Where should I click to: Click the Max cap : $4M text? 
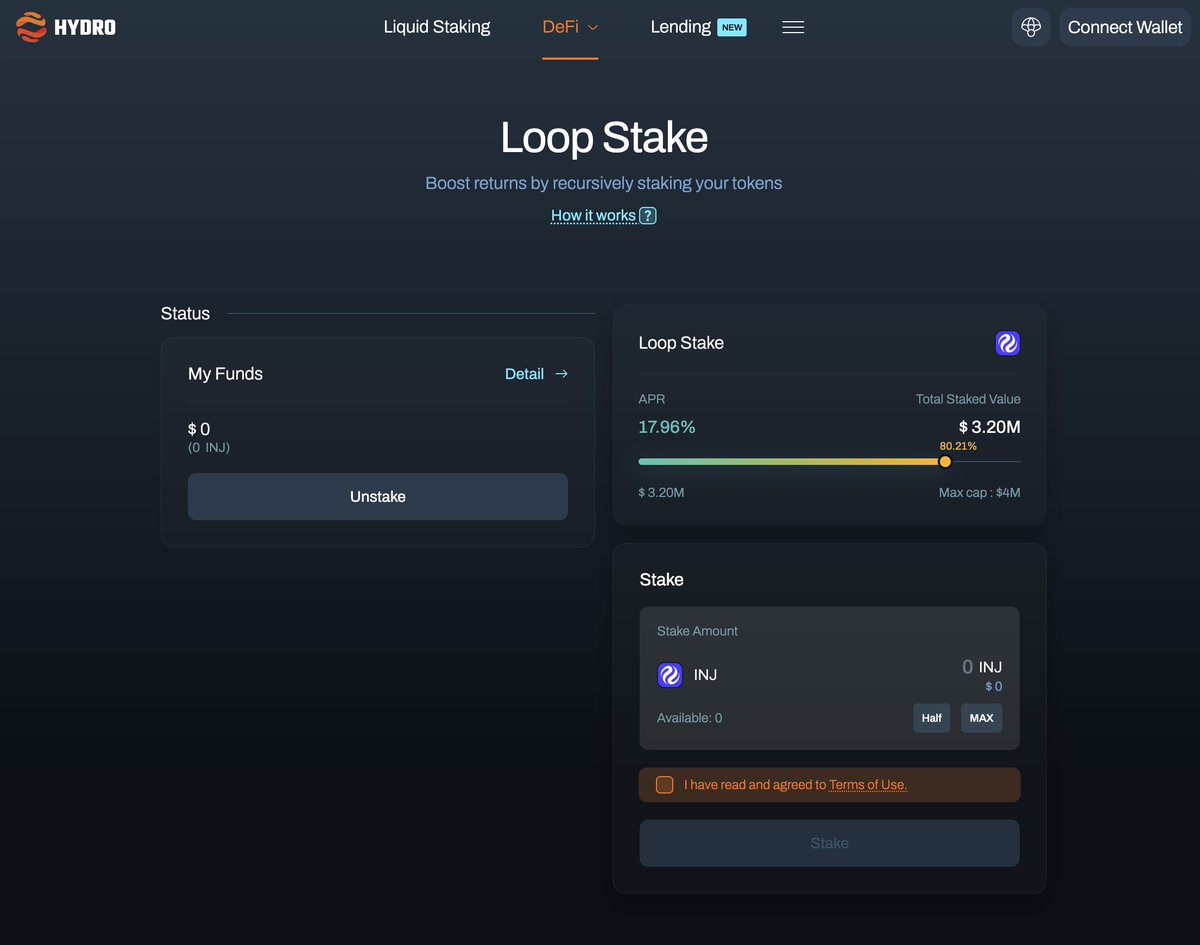tap(980, 493)
